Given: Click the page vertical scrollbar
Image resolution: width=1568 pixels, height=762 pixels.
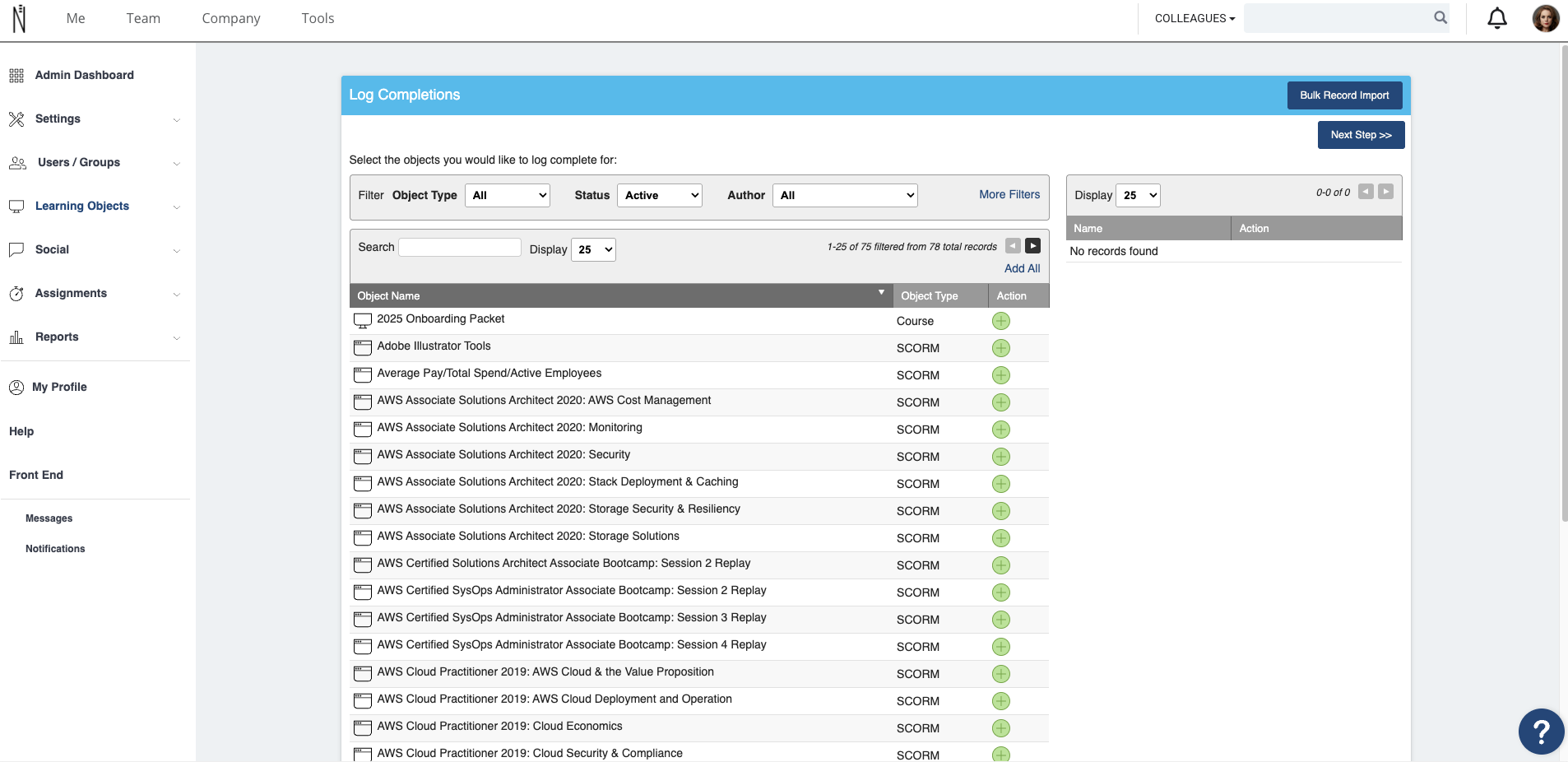Looking at the screenshot, I should [x=1563, y=283].
